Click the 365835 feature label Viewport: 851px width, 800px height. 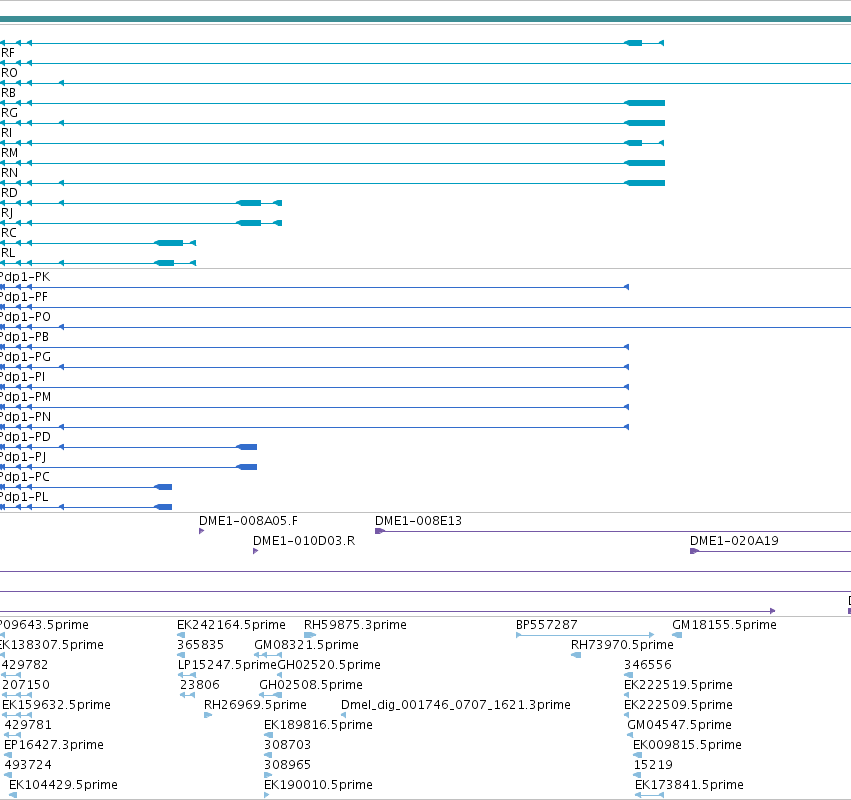pyautogui.click(x=200, y=645)
